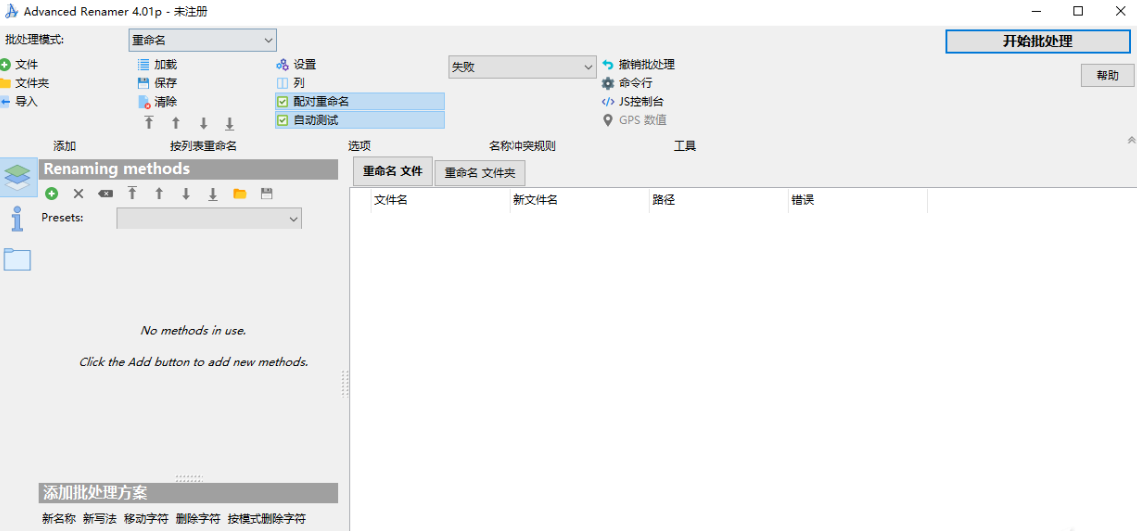This screenshot has height=531, width=1137.
Task: Open 设置 settings icon
Action: 283,65
